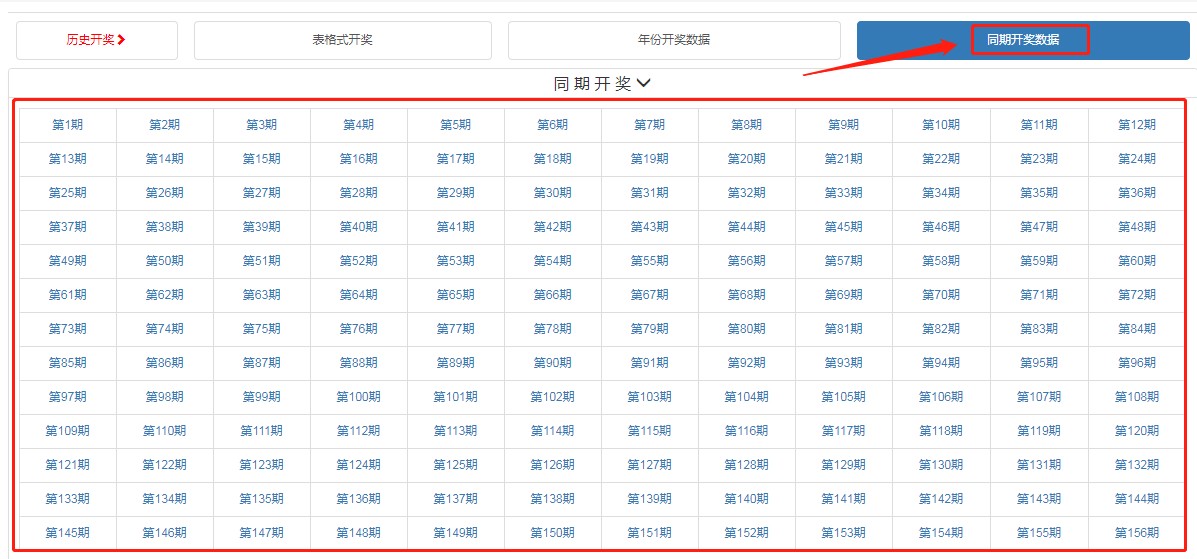Select the 第24期 link
1197x559 pixels.
click(x=1137, y=159)
